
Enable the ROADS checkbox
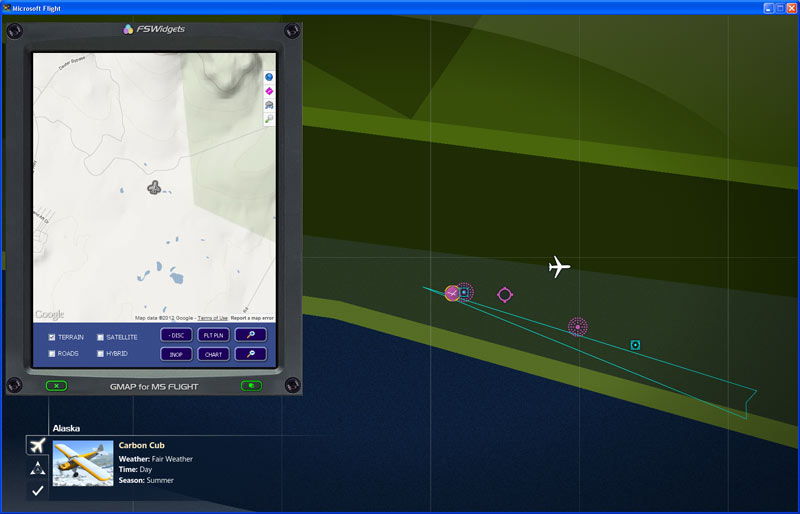[52, 354]
